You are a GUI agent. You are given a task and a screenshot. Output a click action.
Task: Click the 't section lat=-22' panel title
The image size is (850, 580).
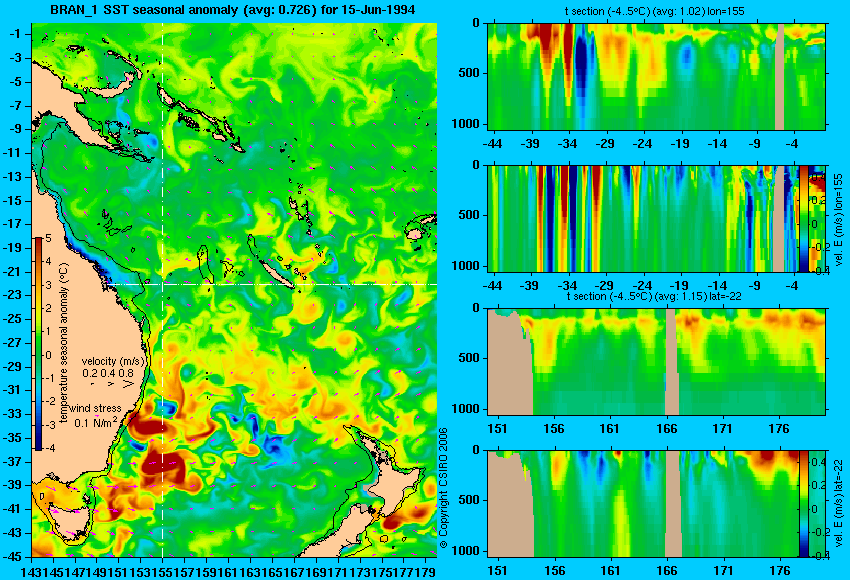(654, 297)
